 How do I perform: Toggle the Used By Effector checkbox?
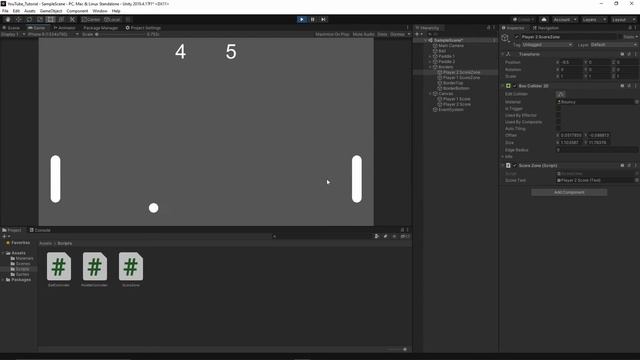(x=559, y=115)
